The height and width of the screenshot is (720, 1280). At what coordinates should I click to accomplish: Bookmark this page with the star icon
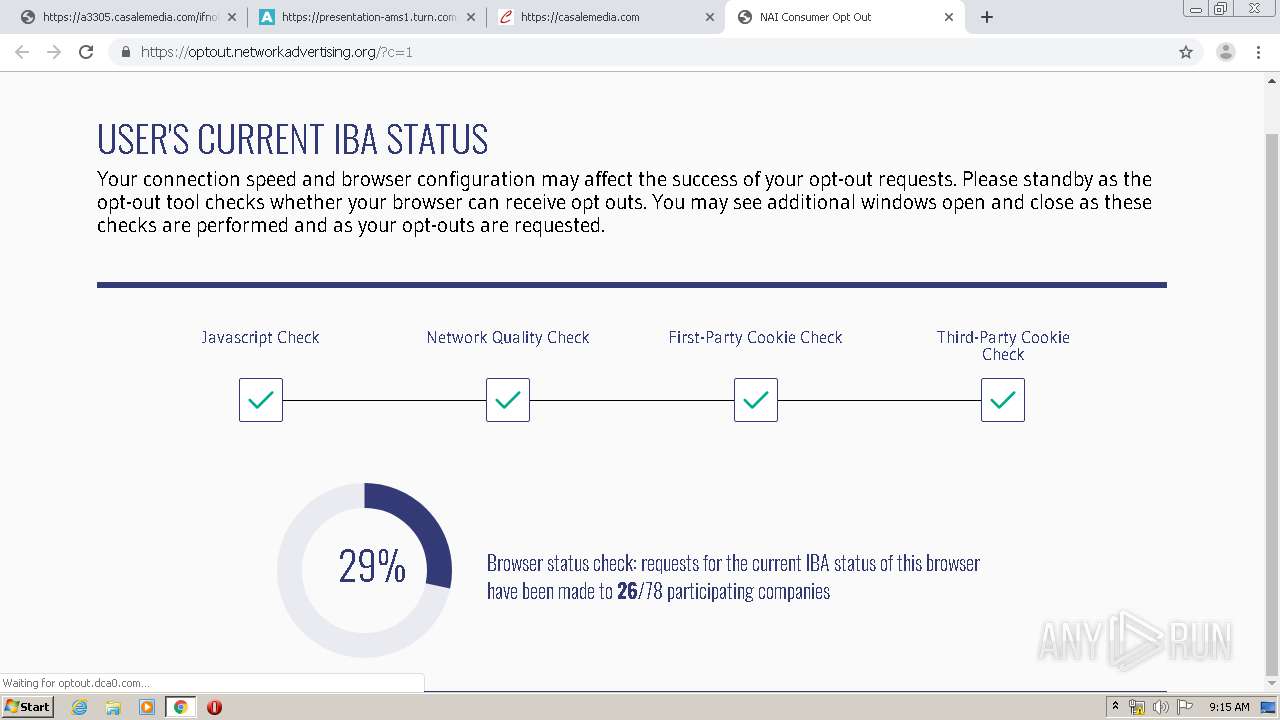[1186, 52]
